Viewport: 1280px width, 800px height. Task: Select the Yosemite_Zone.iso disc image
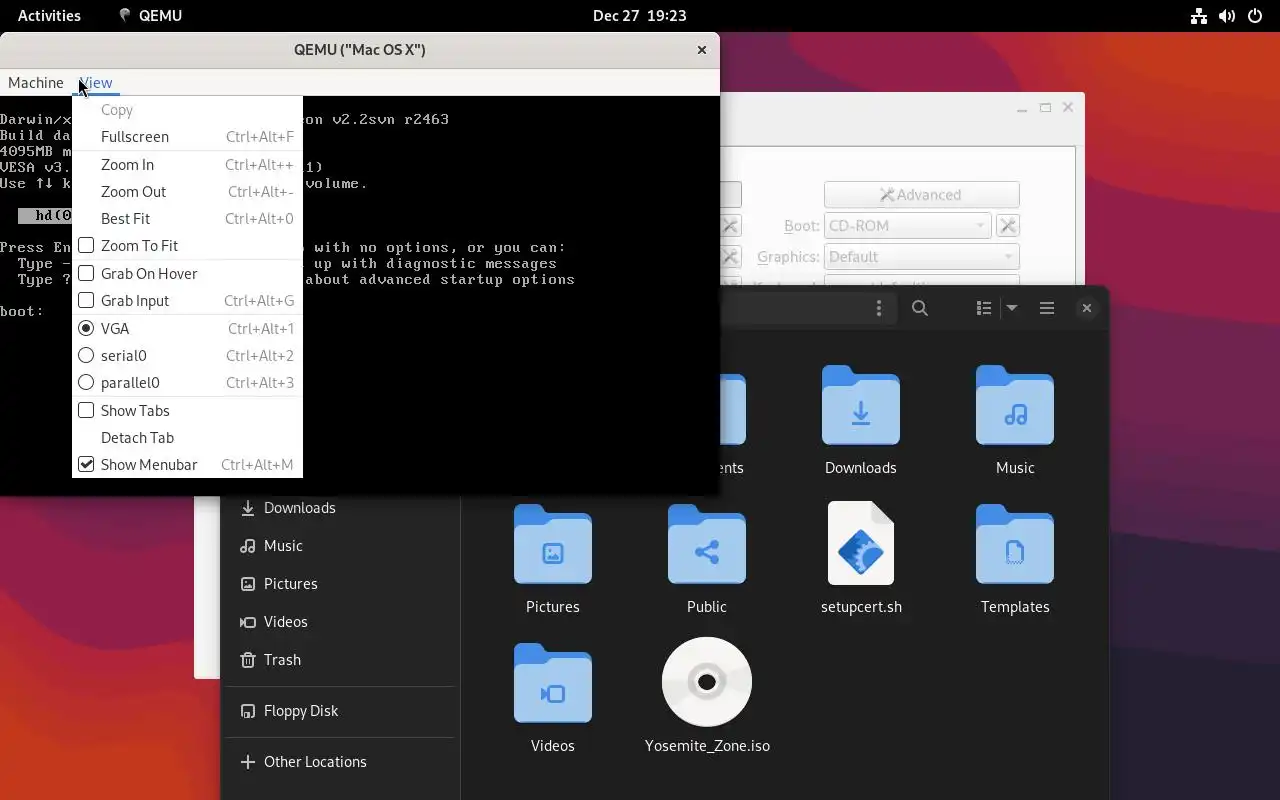[x=707, y=682]
